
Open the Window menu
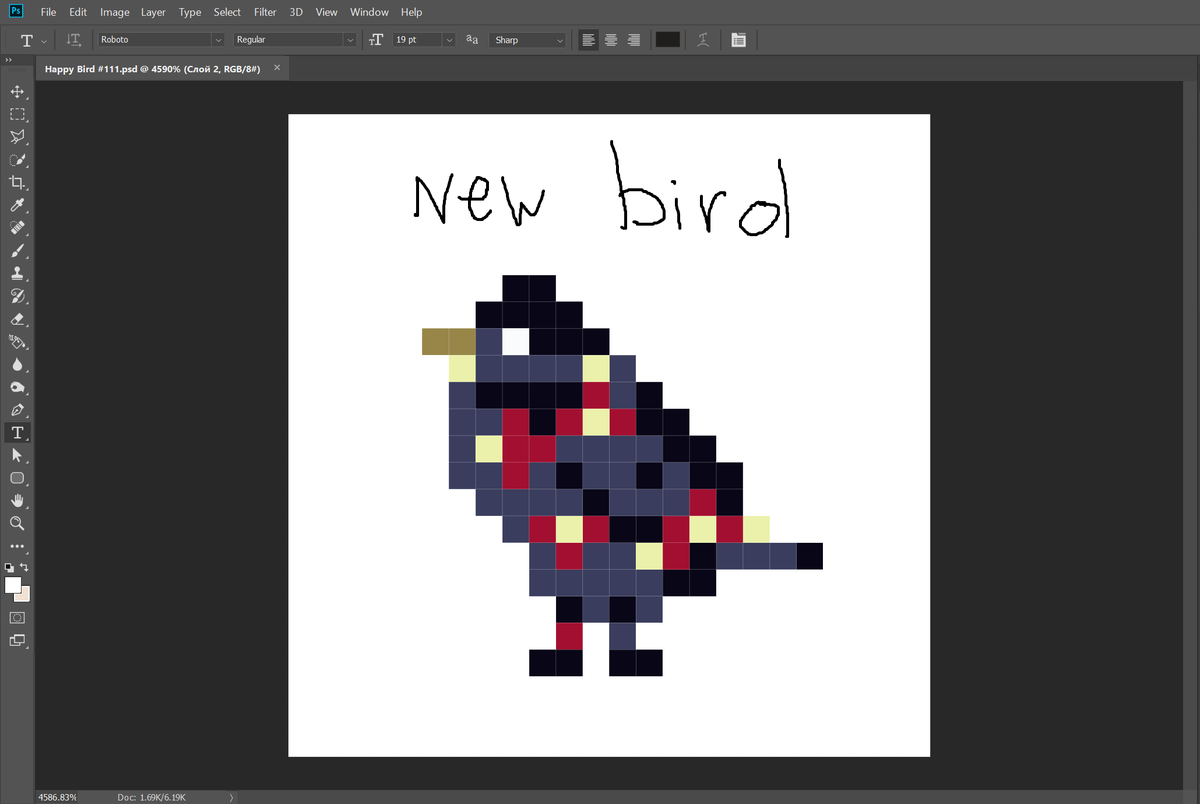pos(369,12)
